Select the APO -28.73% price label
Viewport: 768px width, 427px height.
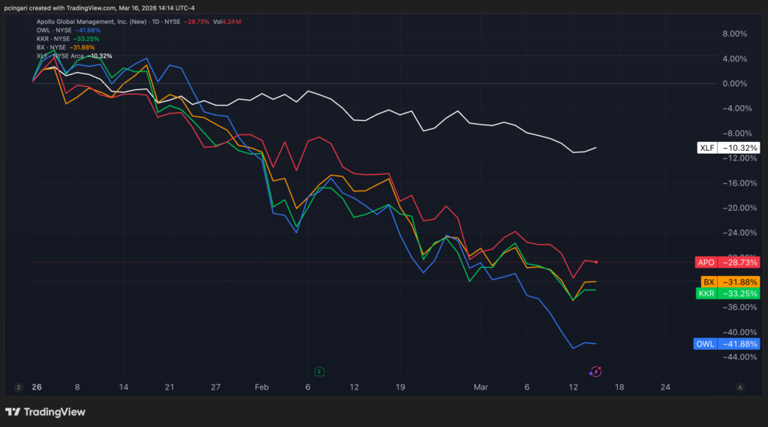727,262
